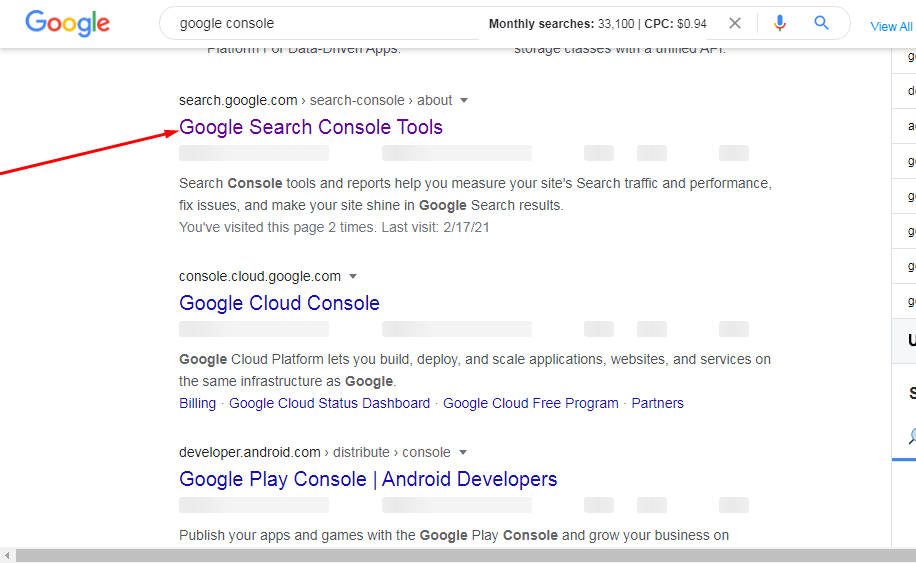The image size is (916, 563).
Task: Click the blue search magnifier icon
Action: click(822, 23)
